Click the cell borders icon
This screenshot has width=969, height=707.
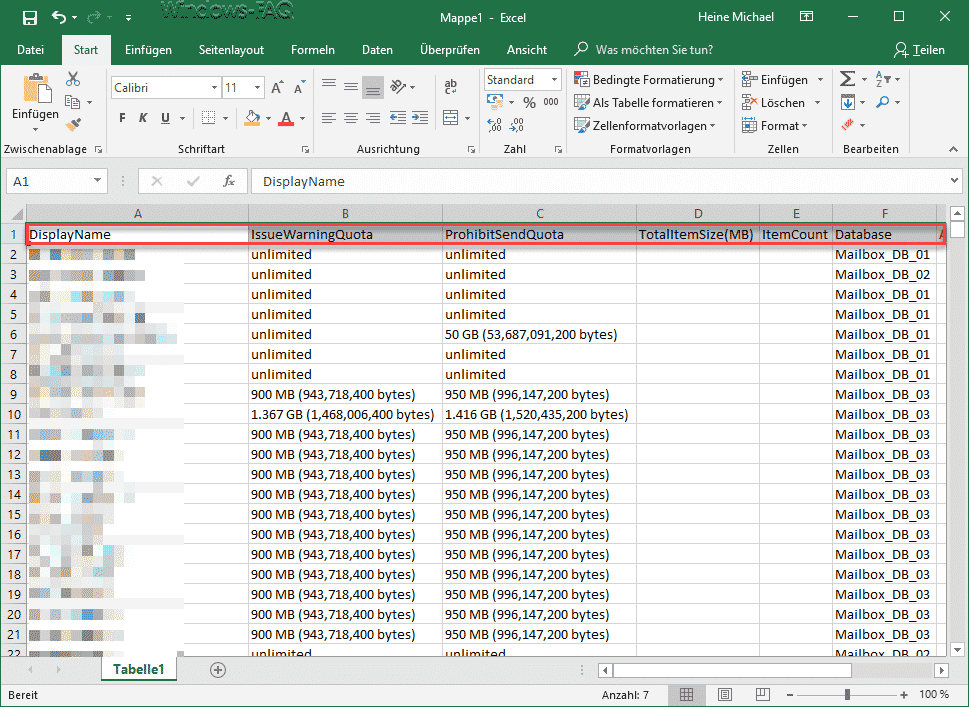[209, 117]
